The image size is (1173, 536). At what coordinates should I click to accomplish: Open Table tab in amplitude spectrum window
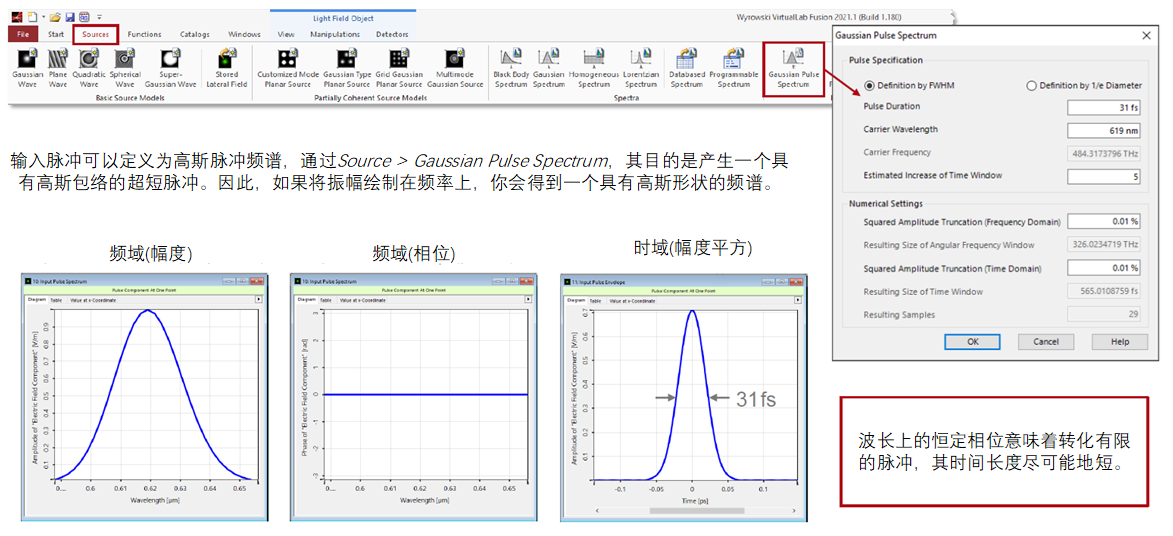click(x=56, y=299)
